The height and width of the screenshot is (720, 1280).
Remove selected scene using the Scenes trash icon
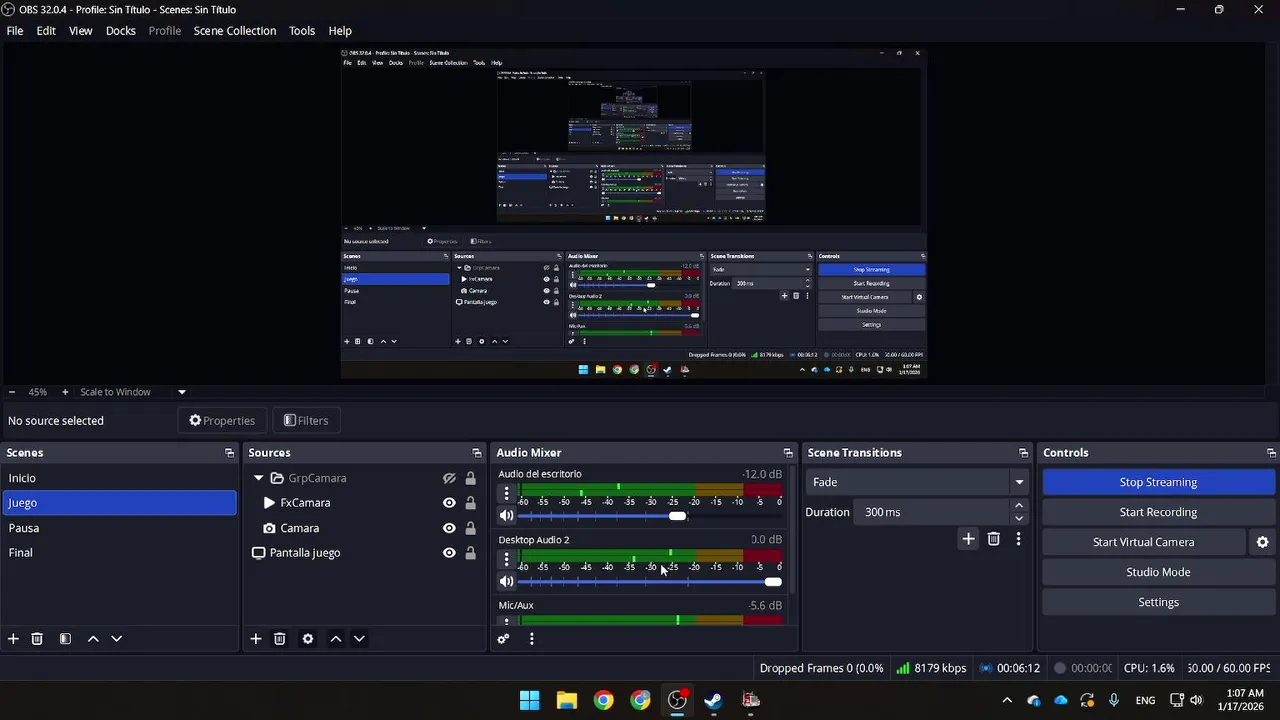37,639
